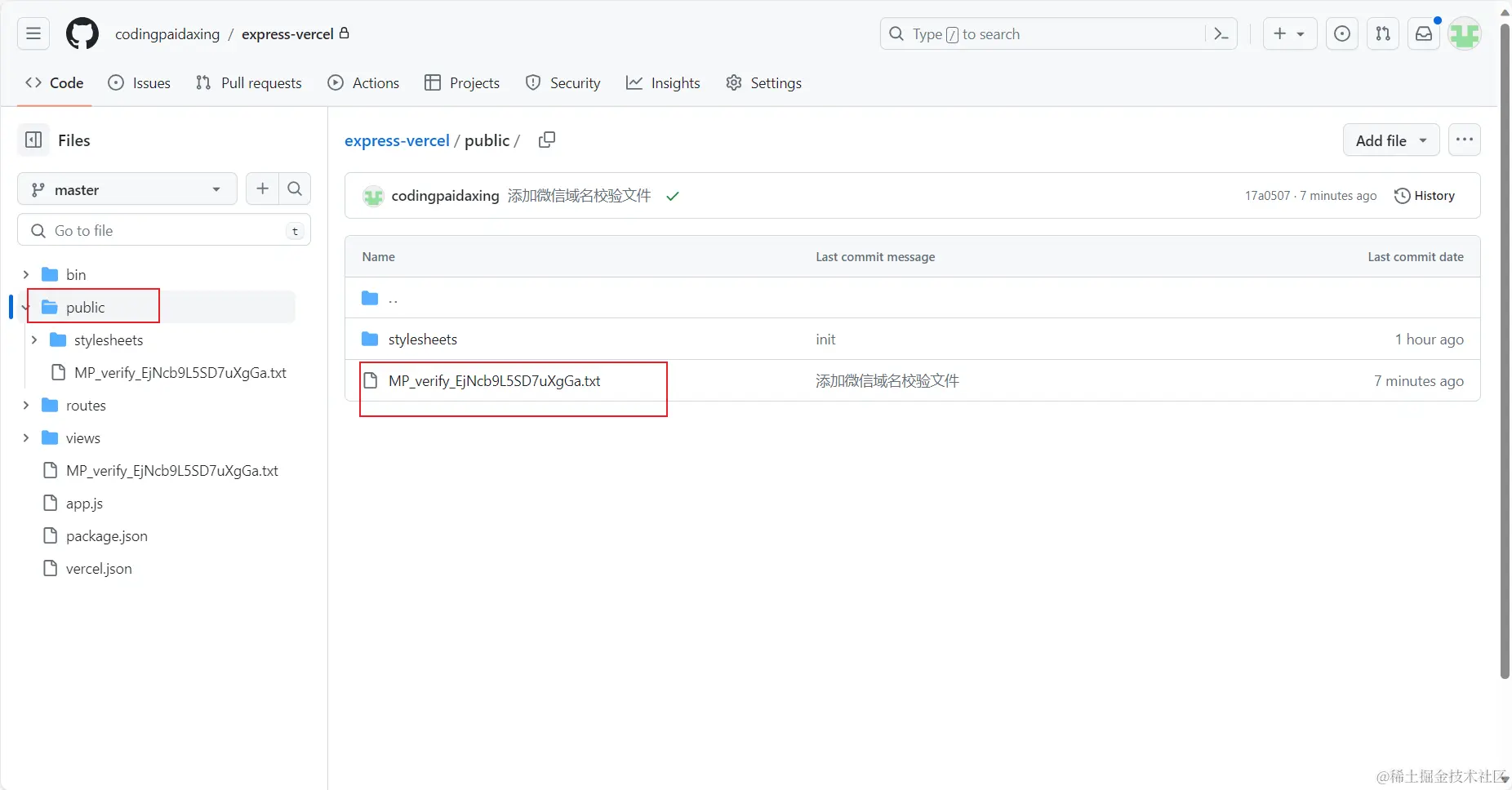The height and width of the screenshot is (790, 1512).
Task: Open the Projects tab
Action: click(x=462, y=82)
